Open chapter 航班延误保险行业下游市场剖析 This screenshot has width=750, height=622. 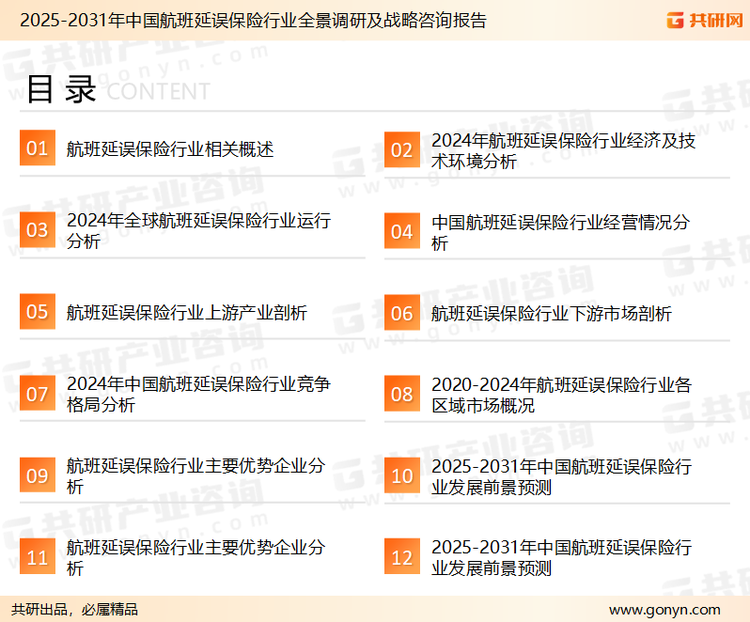point(551,314)
